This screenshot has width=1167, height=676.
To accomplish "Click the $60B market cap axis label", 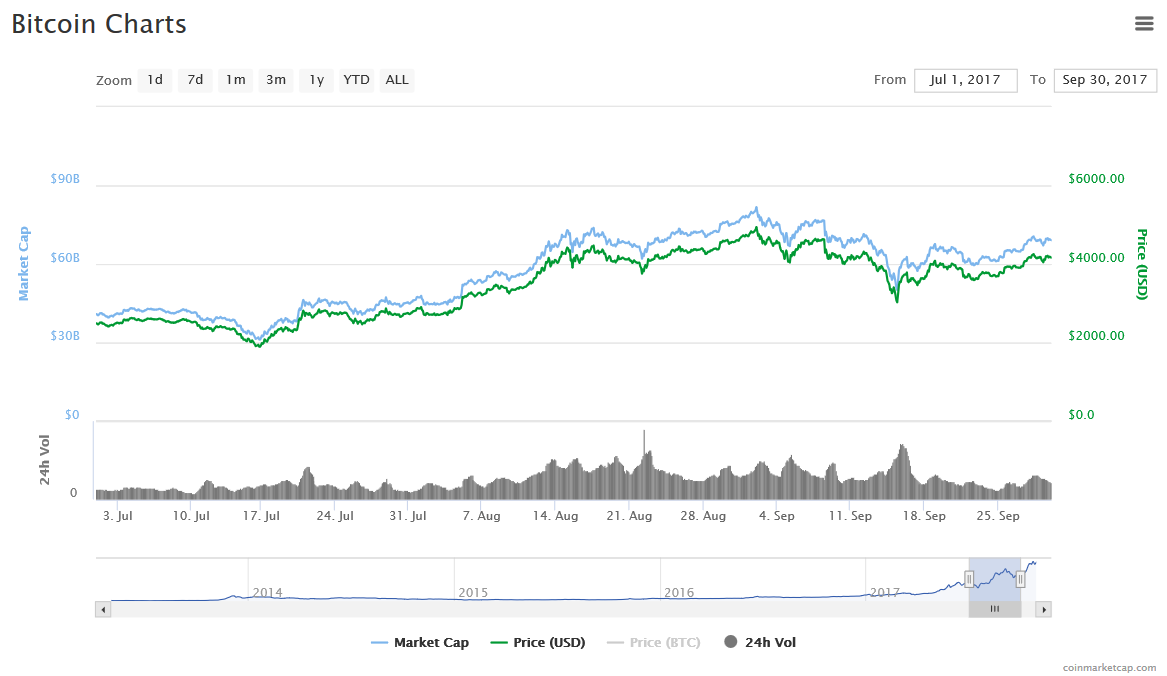I will click(x=65, y=258).
